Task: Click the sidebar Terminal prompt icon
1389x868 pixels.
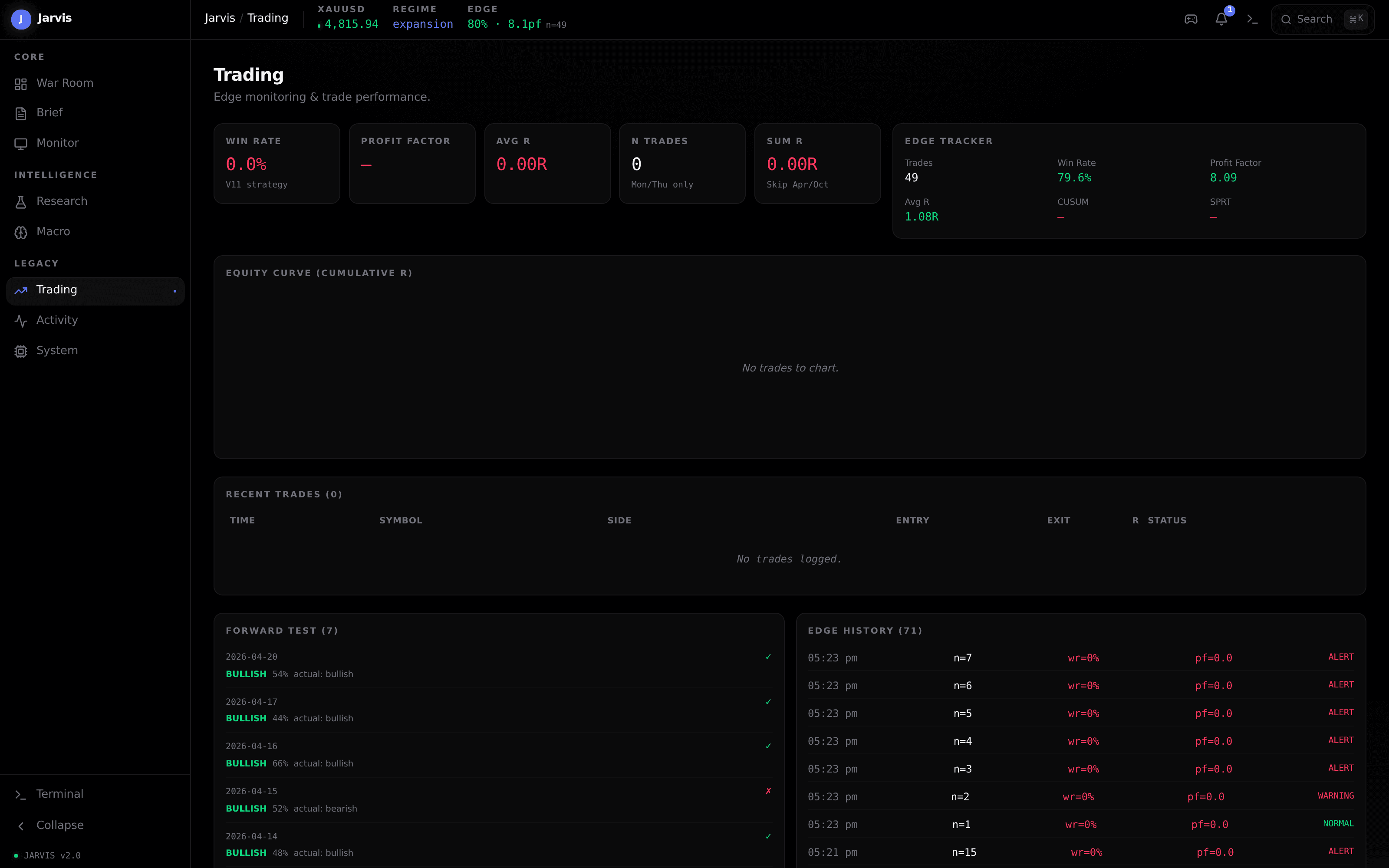Action: pyautogui.click(x=21, y=795)
